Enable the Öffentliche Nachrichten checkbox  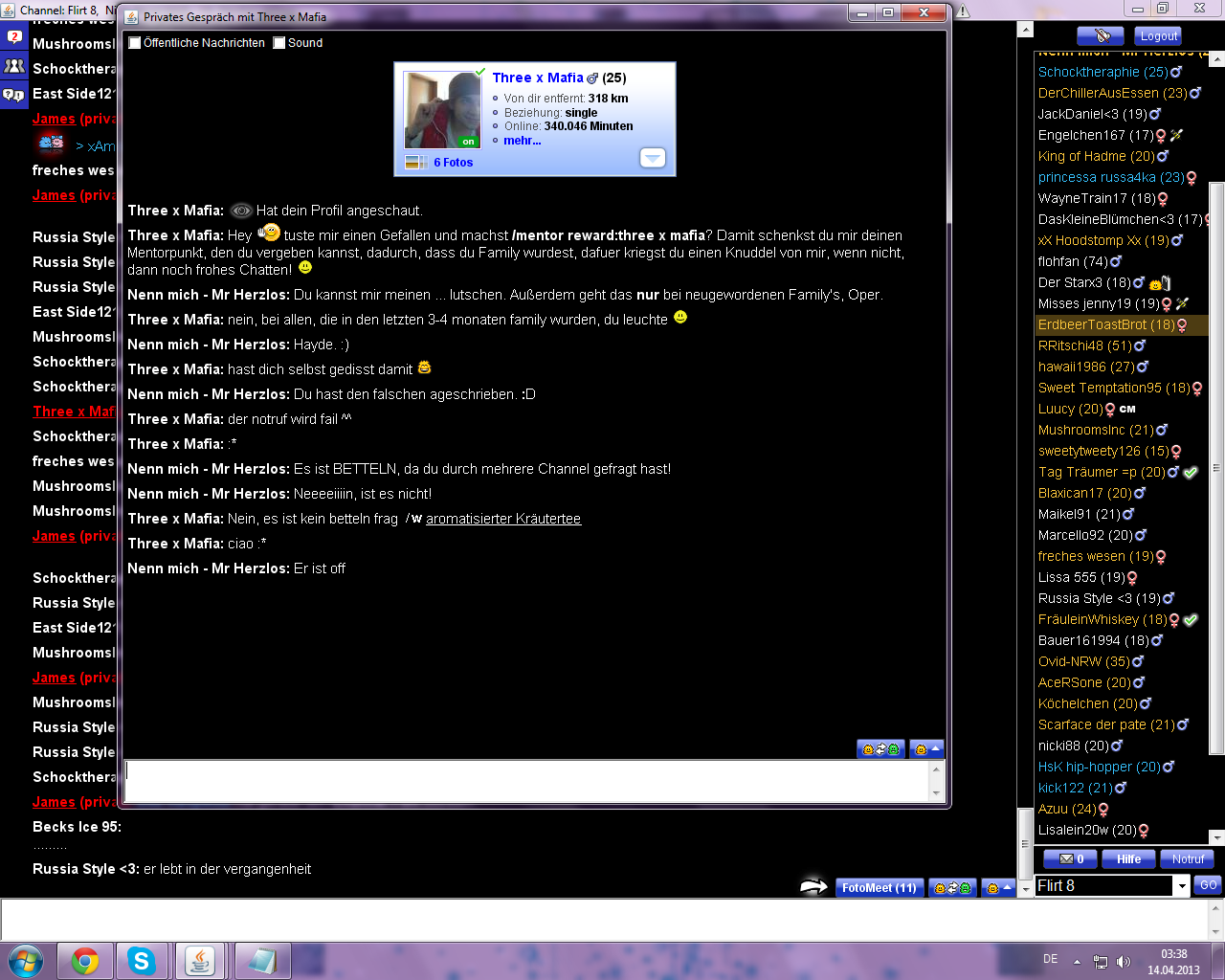[x=135, y=43]
